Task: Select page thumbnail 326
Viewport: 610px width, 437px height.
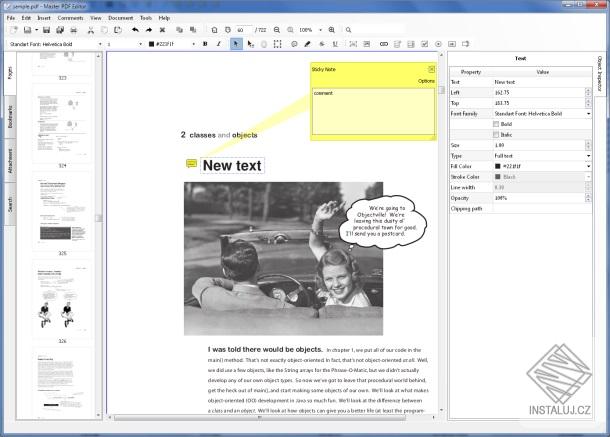Action: coord(62,299)
